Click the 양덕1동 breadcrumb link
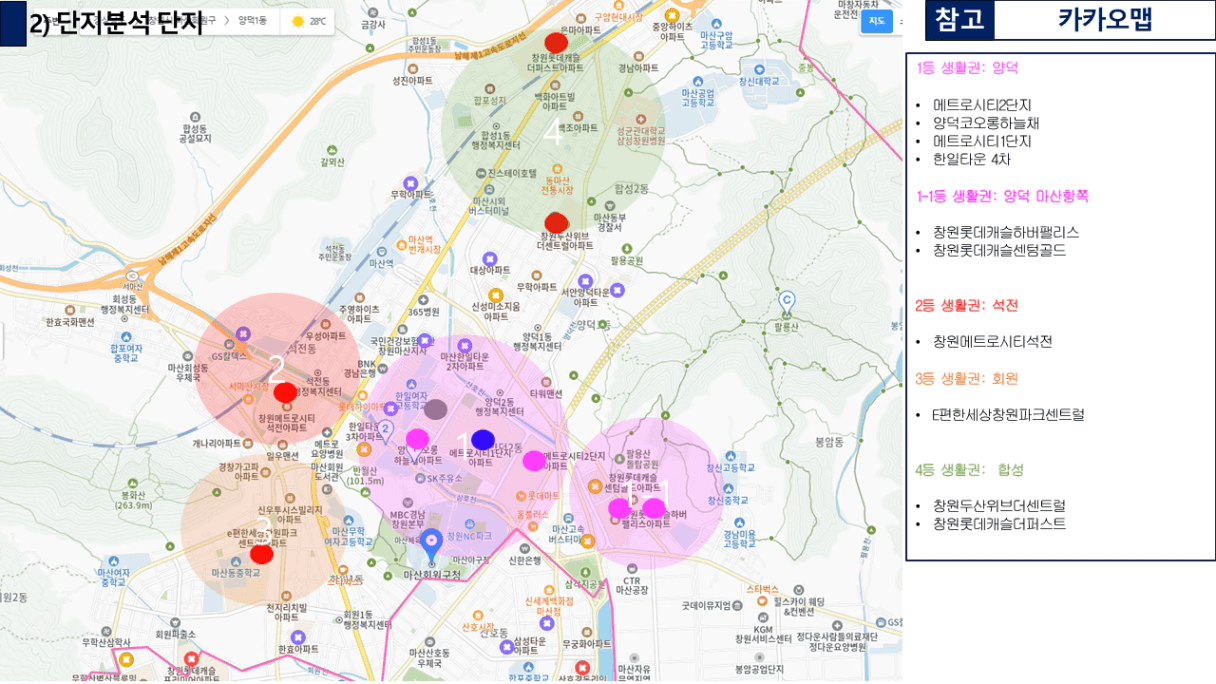 click(252, 20)
